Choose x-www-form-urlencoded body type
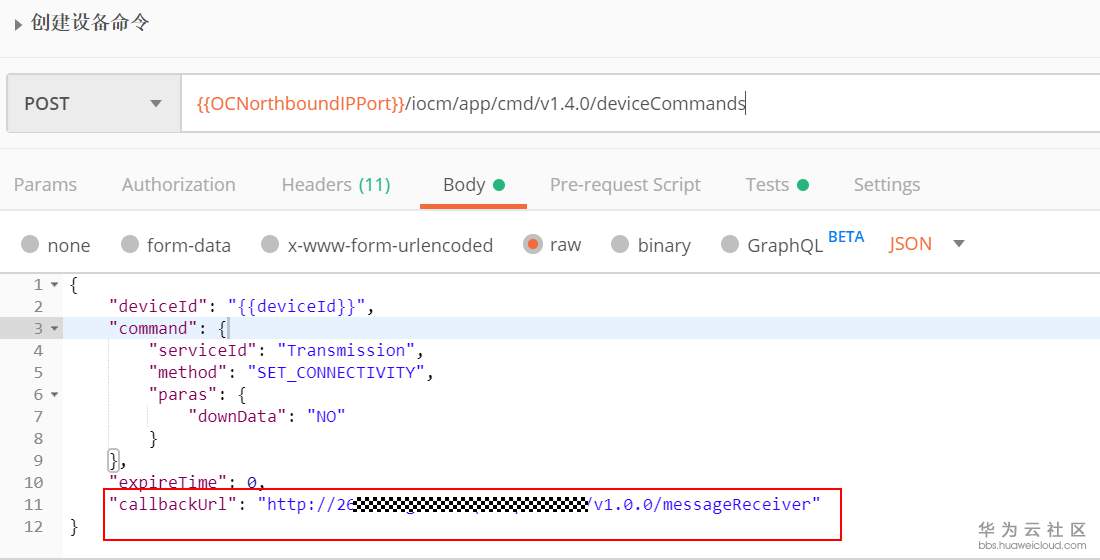The height and width of the screenshot is (560, 1100). point(270,244)
